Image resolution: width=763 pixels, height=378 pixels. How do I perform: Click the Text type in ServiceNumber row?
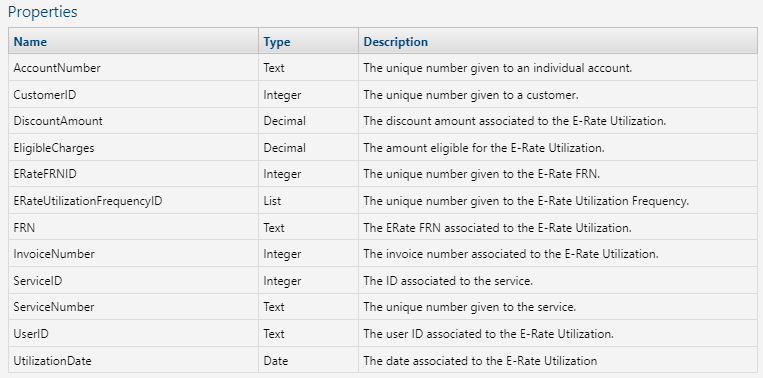pos(274,307)
